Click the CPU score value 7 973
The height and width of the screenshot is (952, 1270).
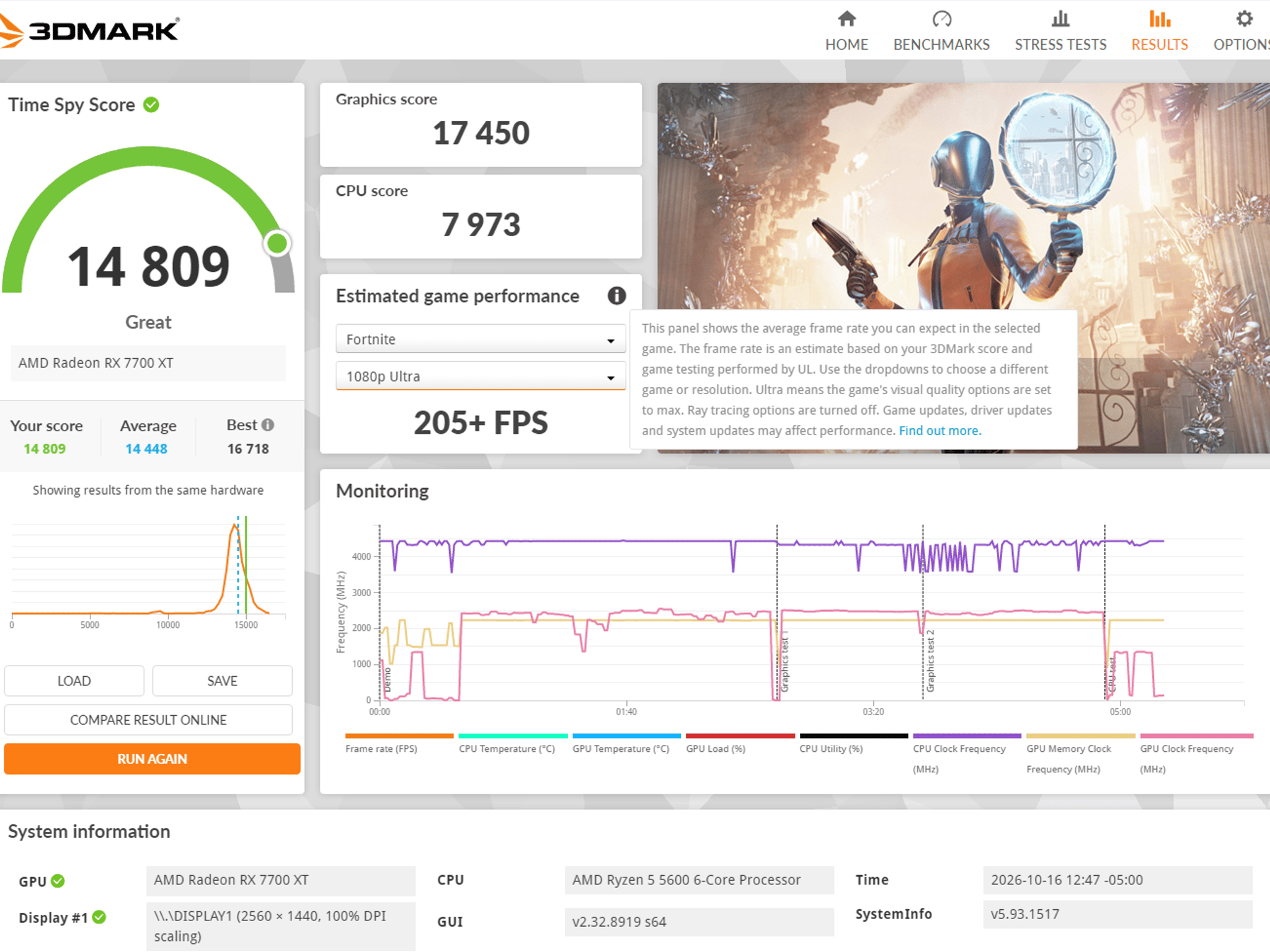pyautogui.click(x=481, y=224)
